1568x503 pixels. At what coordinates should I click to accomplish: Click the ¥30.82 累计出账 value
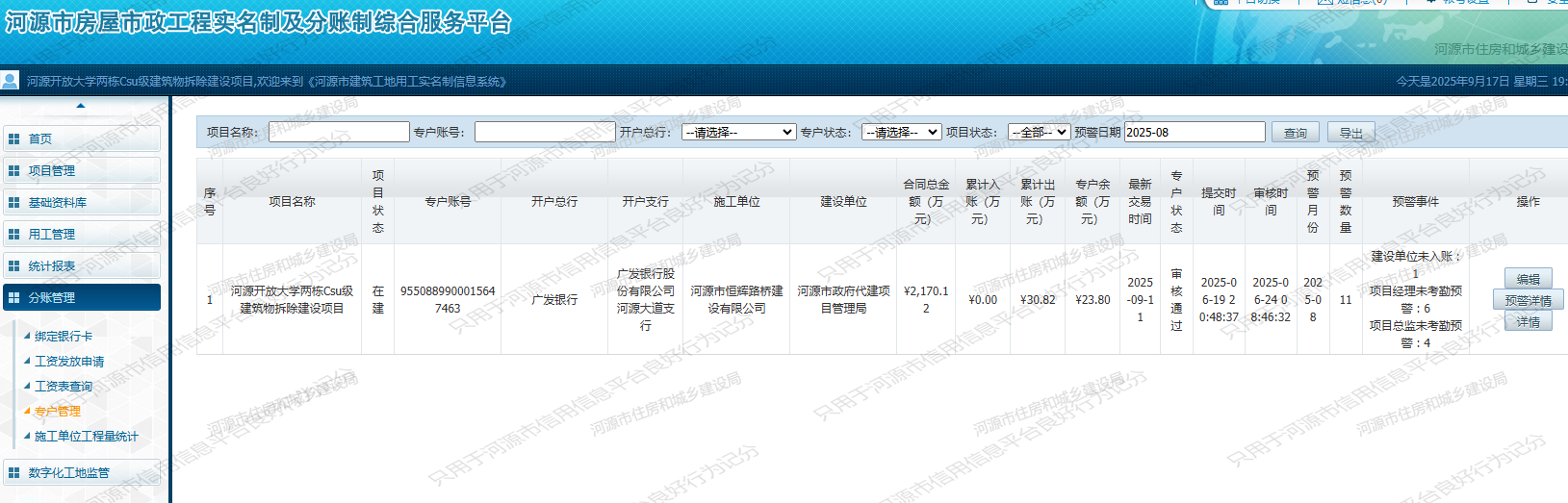click(x=1038, y=300)
